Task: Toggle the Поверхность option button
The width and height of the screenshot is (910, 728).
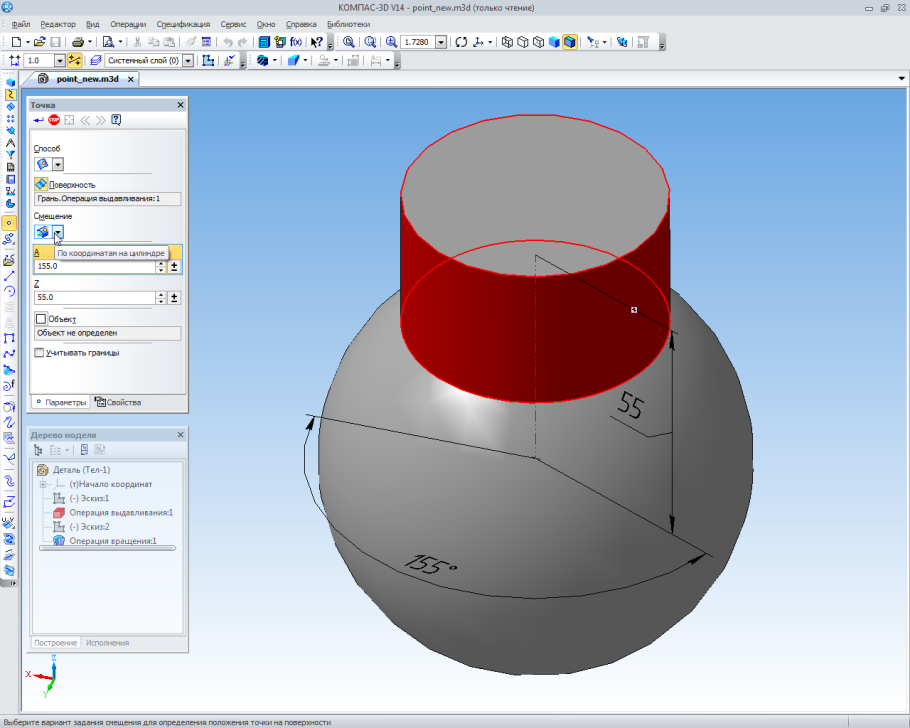Action: coord(41,184)
